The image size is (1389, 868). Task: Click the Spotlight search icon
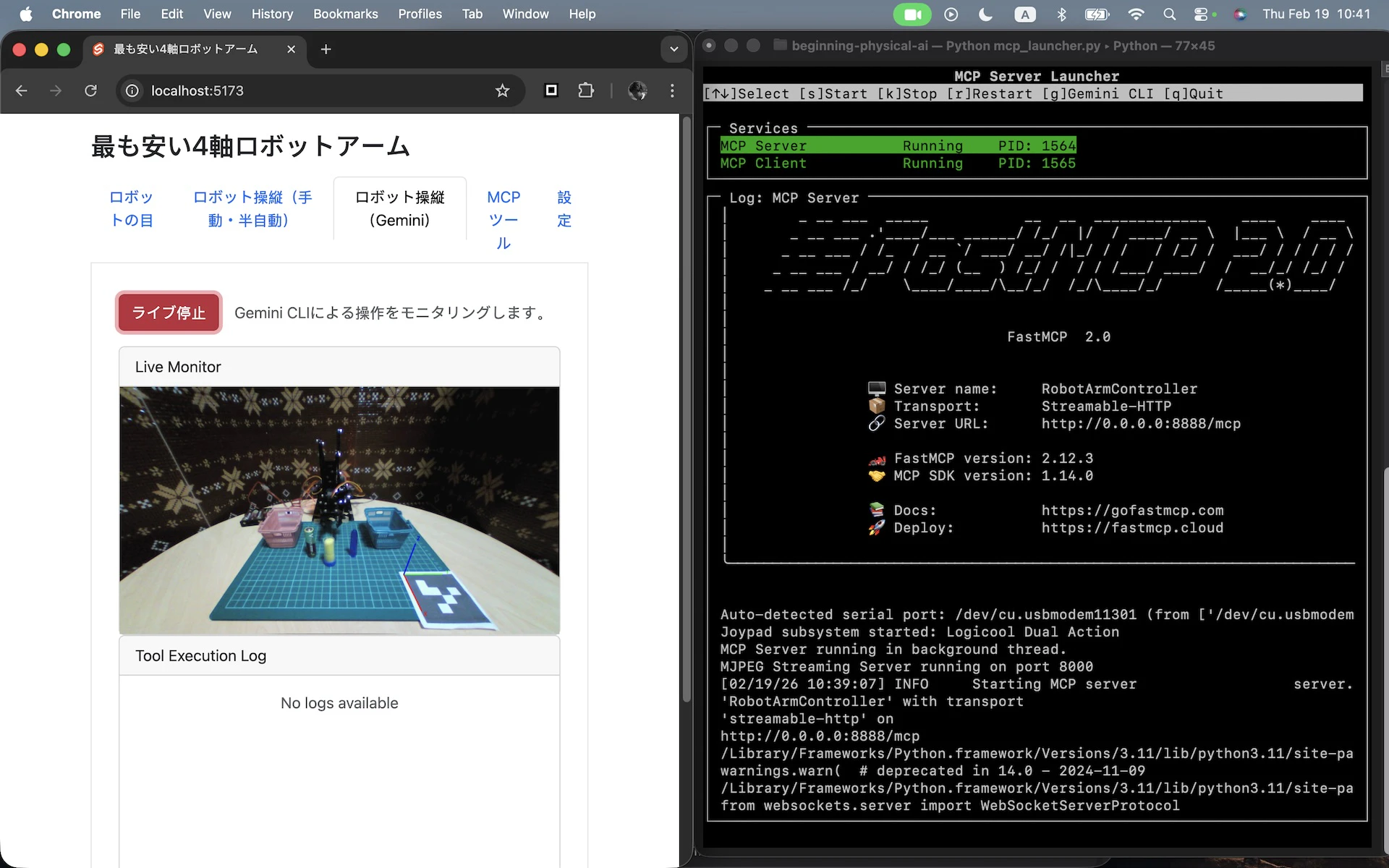1170,14
